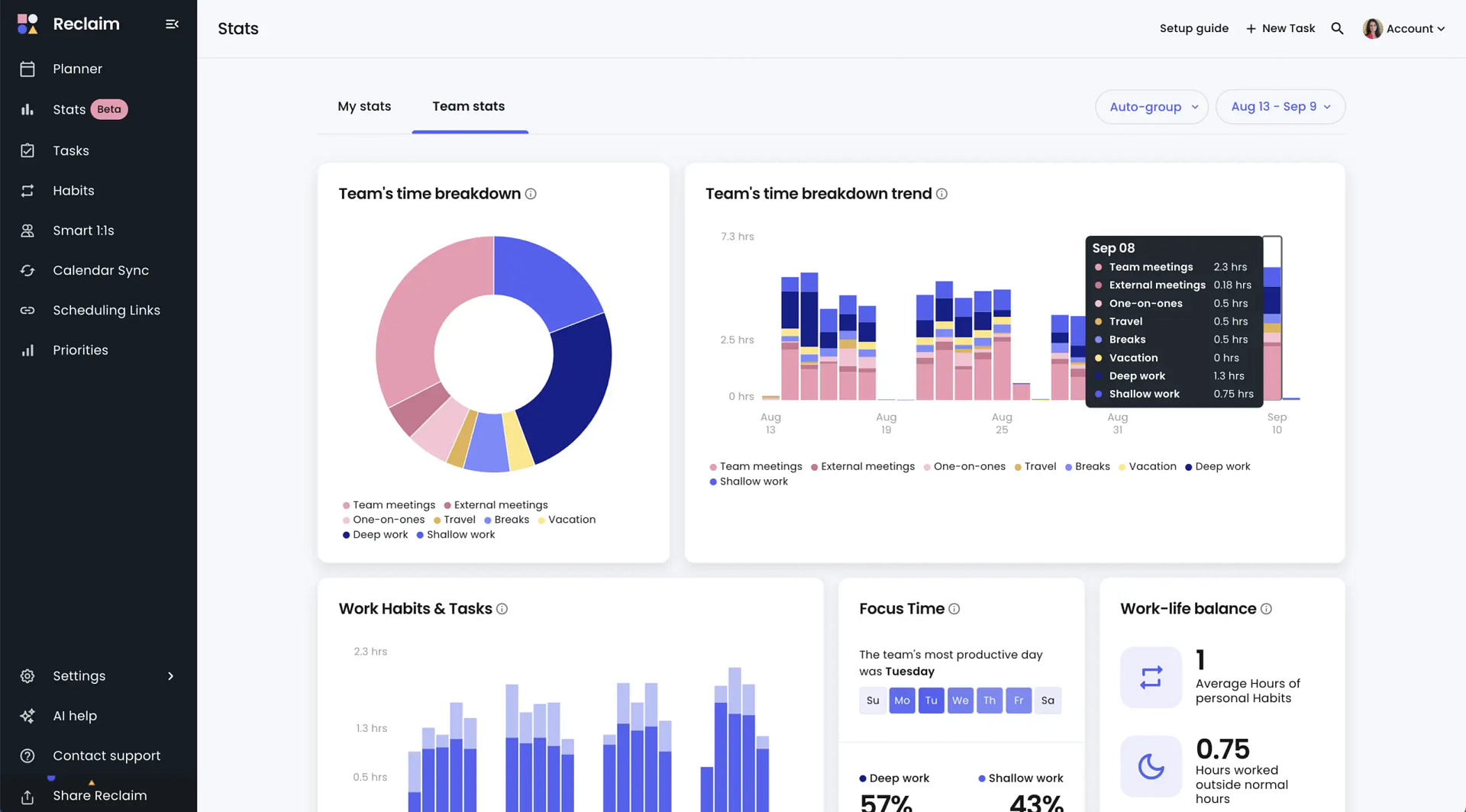
Task: Open Tasks from the sidebar icon
Action: click(x=27, y=150)
